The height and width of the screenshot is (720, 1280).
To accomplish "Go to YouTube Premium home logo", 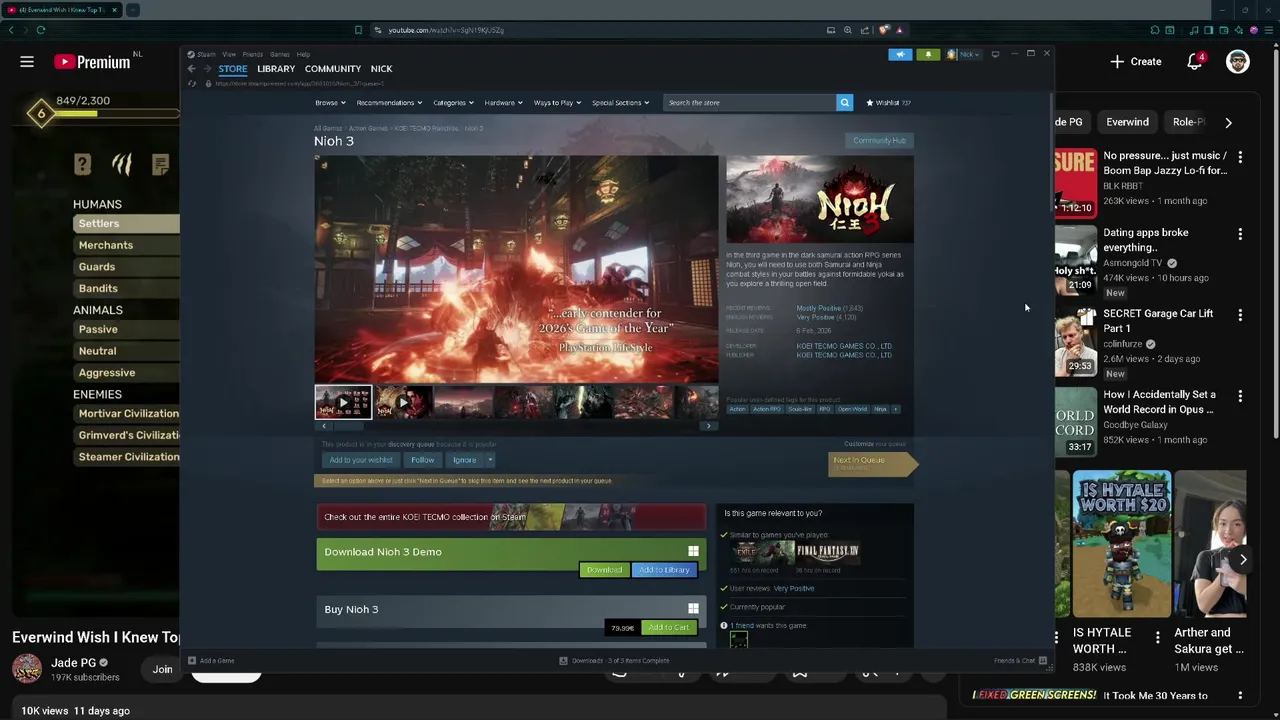I will click(92, 62).
